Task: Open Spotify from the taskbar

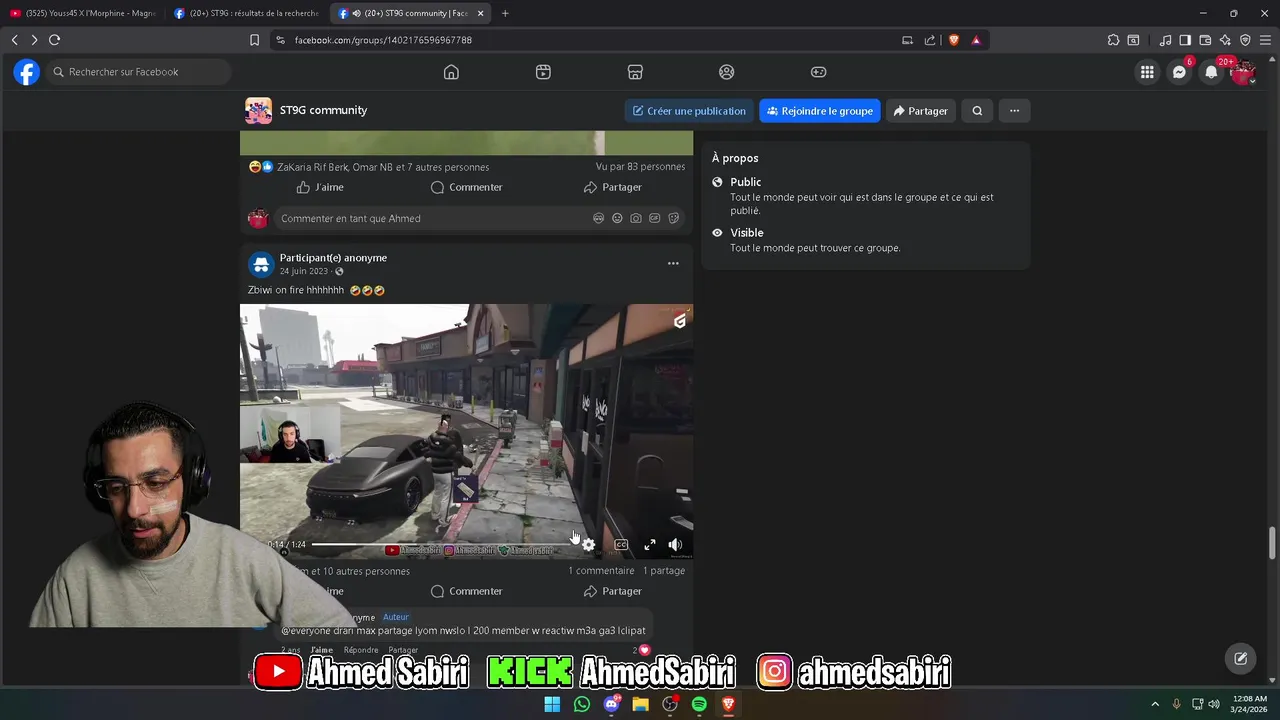Action: click(699, 704)
